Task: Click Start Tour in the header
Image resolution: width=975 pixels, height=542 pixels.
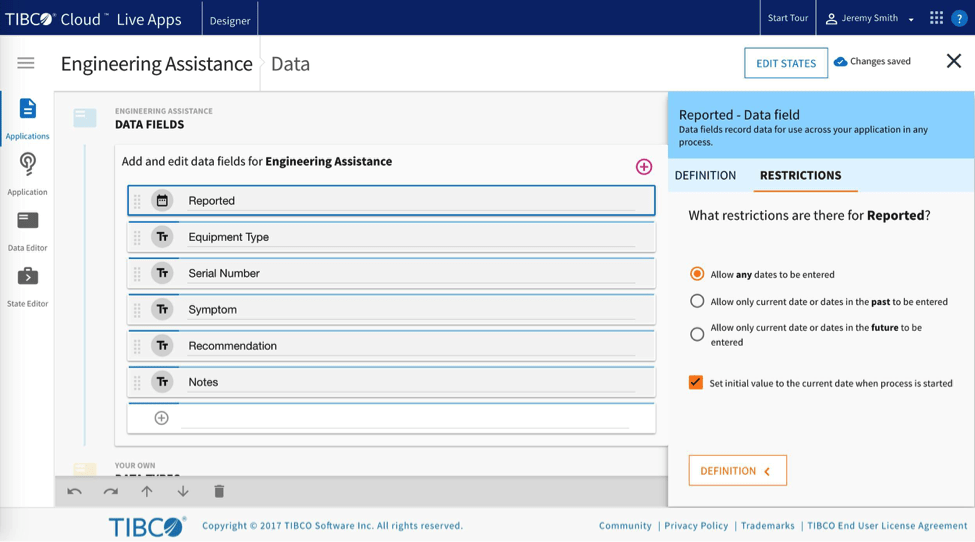Action: click(788, 18)
